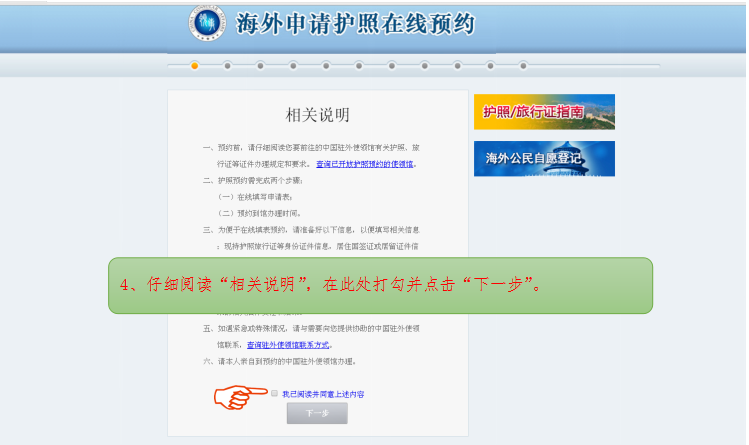
Task: Open the 查询已开放护照预约的使领馆 link
Action: pos(365,164)
